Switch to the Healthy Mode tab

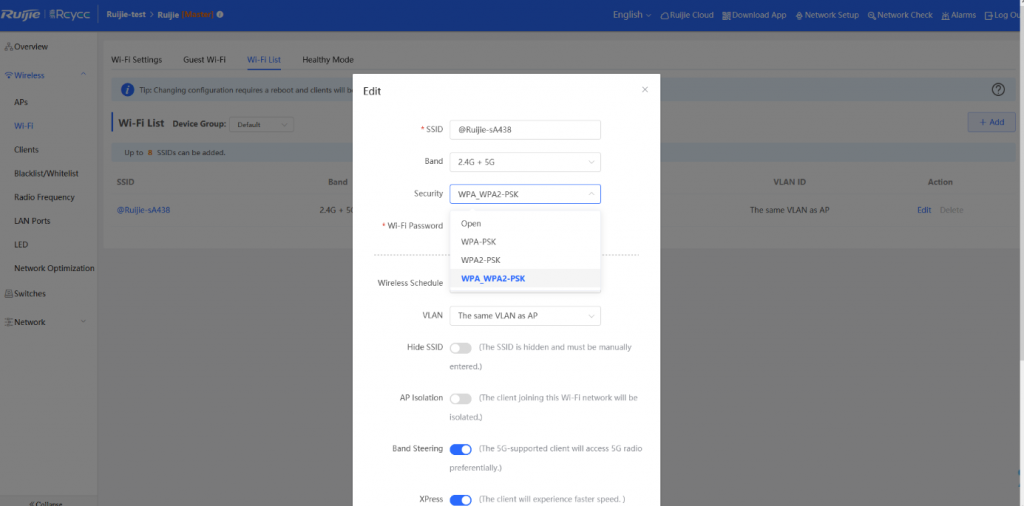click(x=328, y=60)
